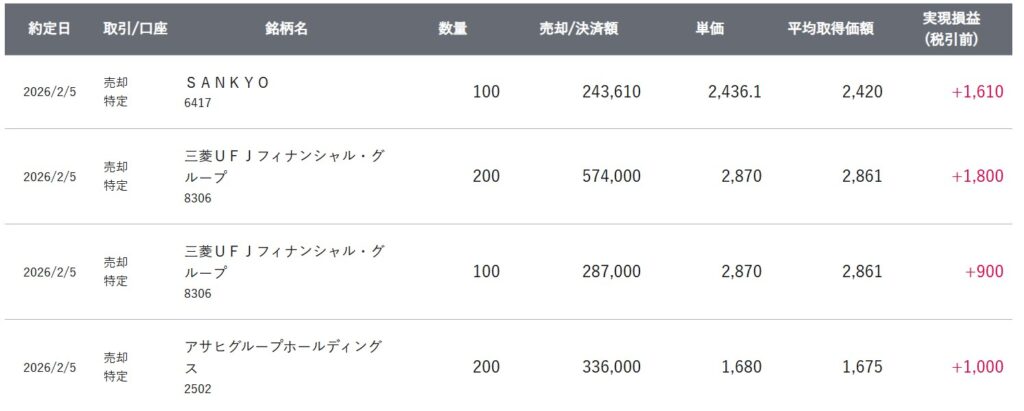Select the 243,610 settlement amount
Image resolution: width=1024 pixels, height=411 pixels.
click(x=611, y=92)
